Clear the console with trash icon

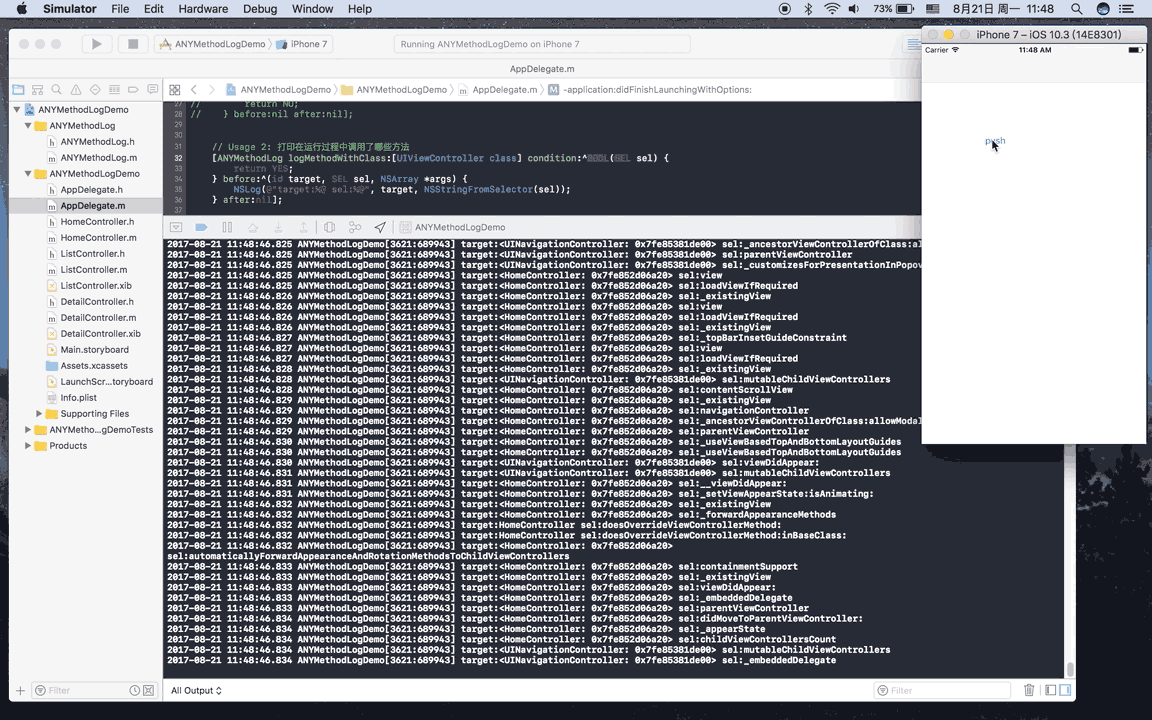(x=1029, y=690)
